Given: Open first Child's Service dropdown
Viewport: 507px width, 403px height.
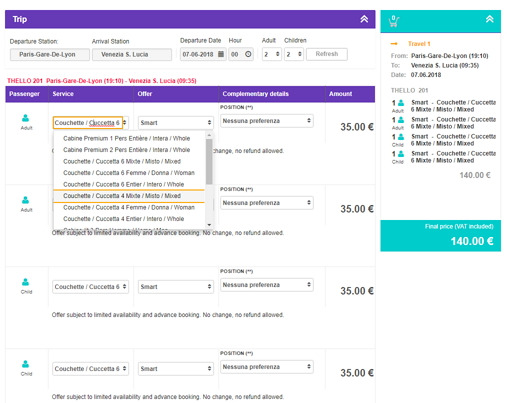Looking at the screenshot, I should coord(90,287).
